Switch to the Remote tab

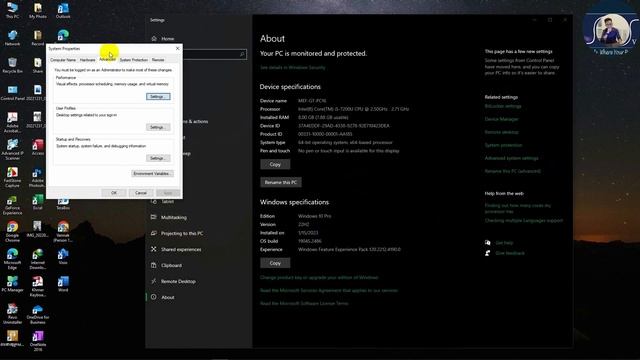[x=158, y=60]
